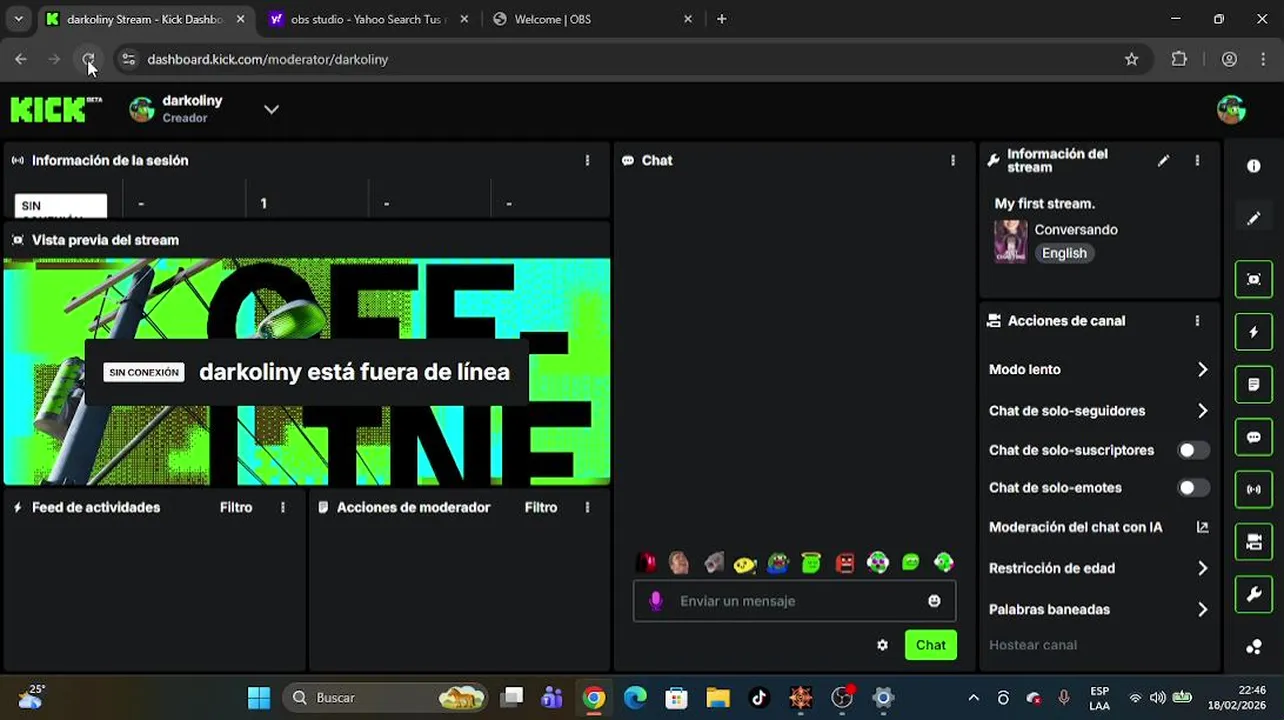Expand Modo lento options
1284x720 pixels.
point(1202,369)
